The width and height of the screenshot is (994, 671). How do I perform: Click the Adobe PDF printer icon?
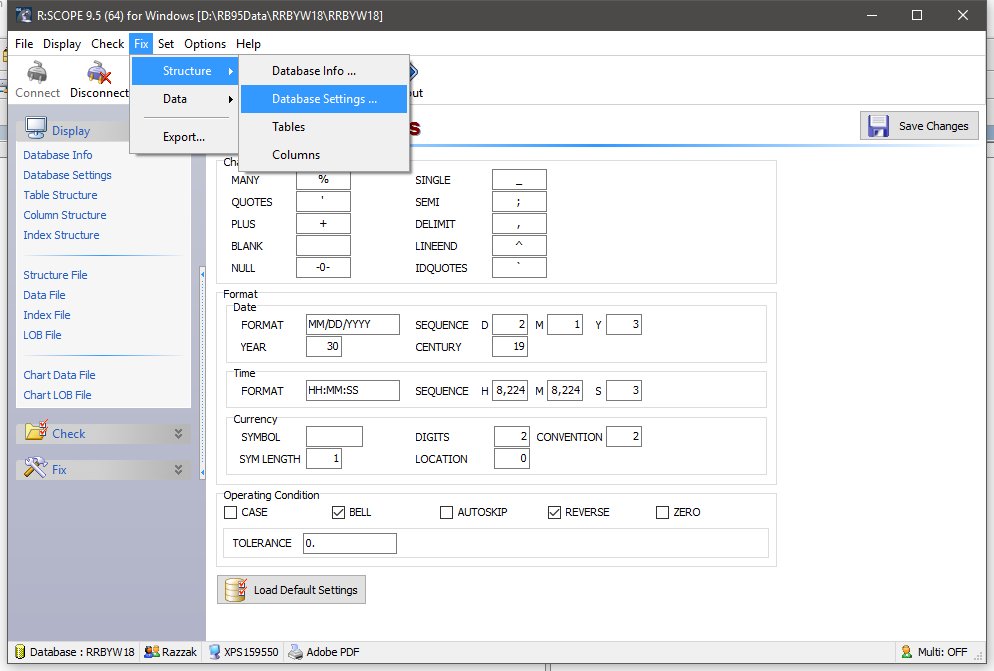point(296,652)
